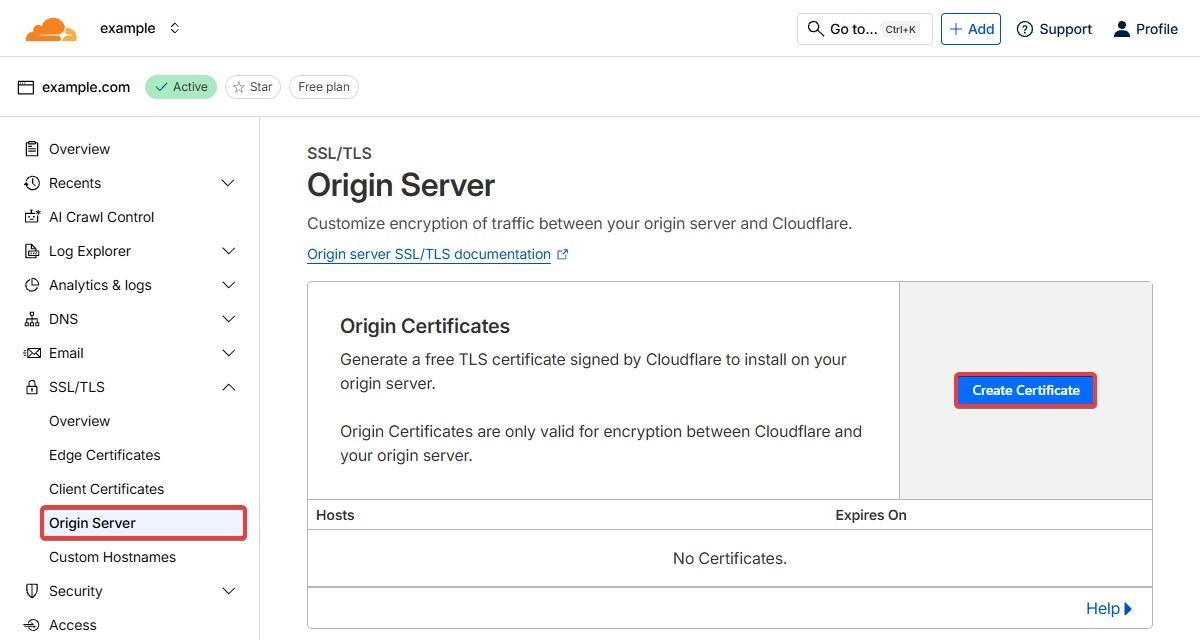
Task: Click the checkmark icon in Active badge
Action: [x=161, y=87]
